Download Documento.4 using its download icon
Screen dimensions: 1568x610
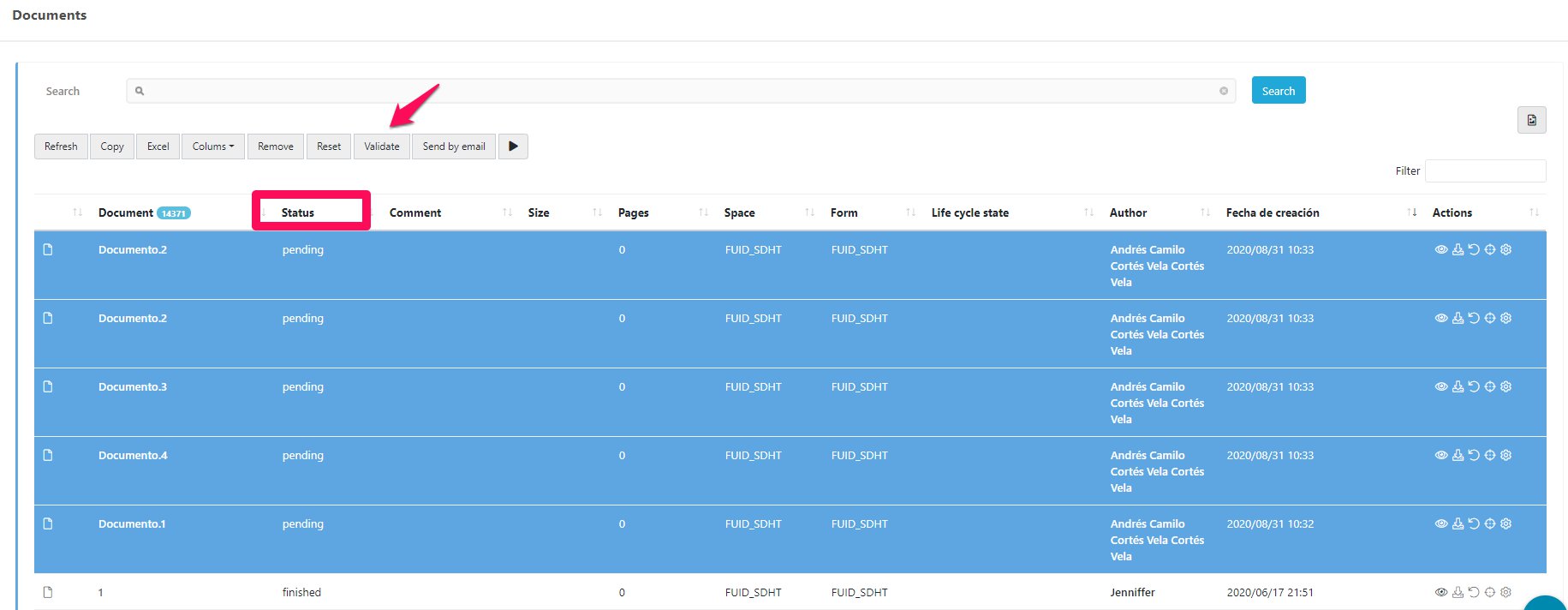1458,455
